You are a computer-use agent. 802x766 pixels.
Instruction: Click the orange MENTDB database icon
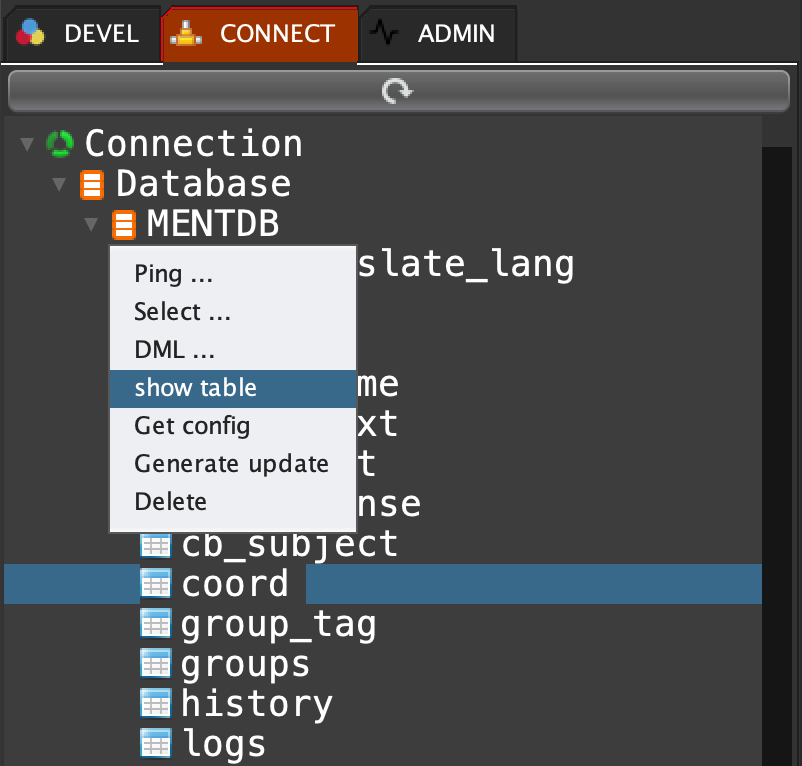click(124, 225)
